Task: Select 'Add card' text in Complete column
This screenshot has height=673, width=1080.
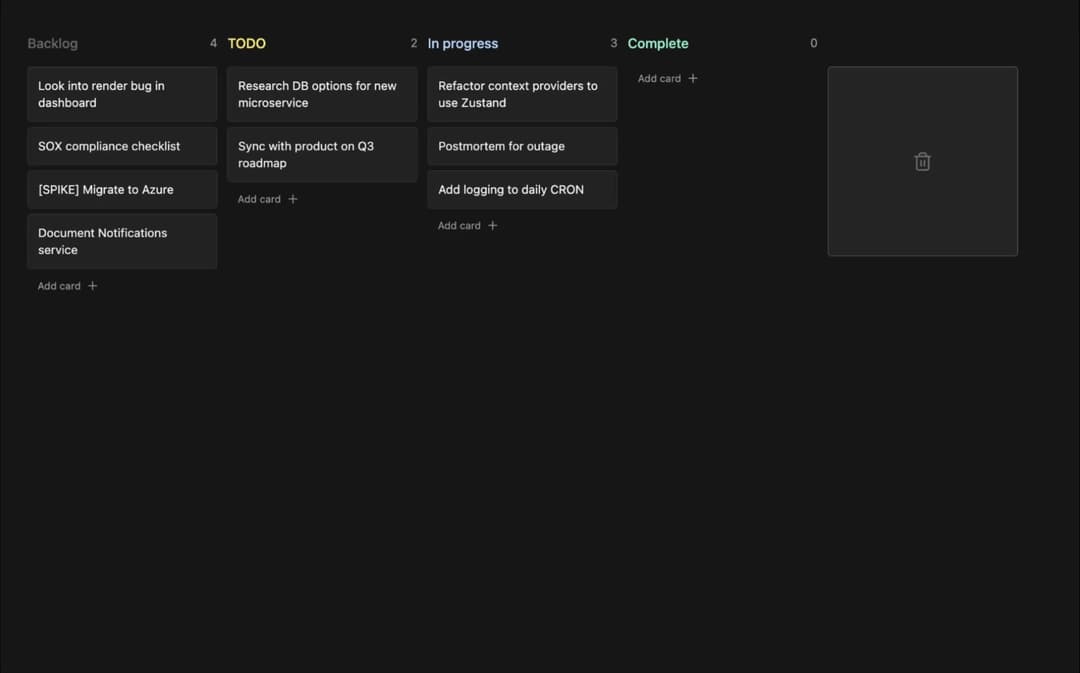Action: click(x=659, y=78)
